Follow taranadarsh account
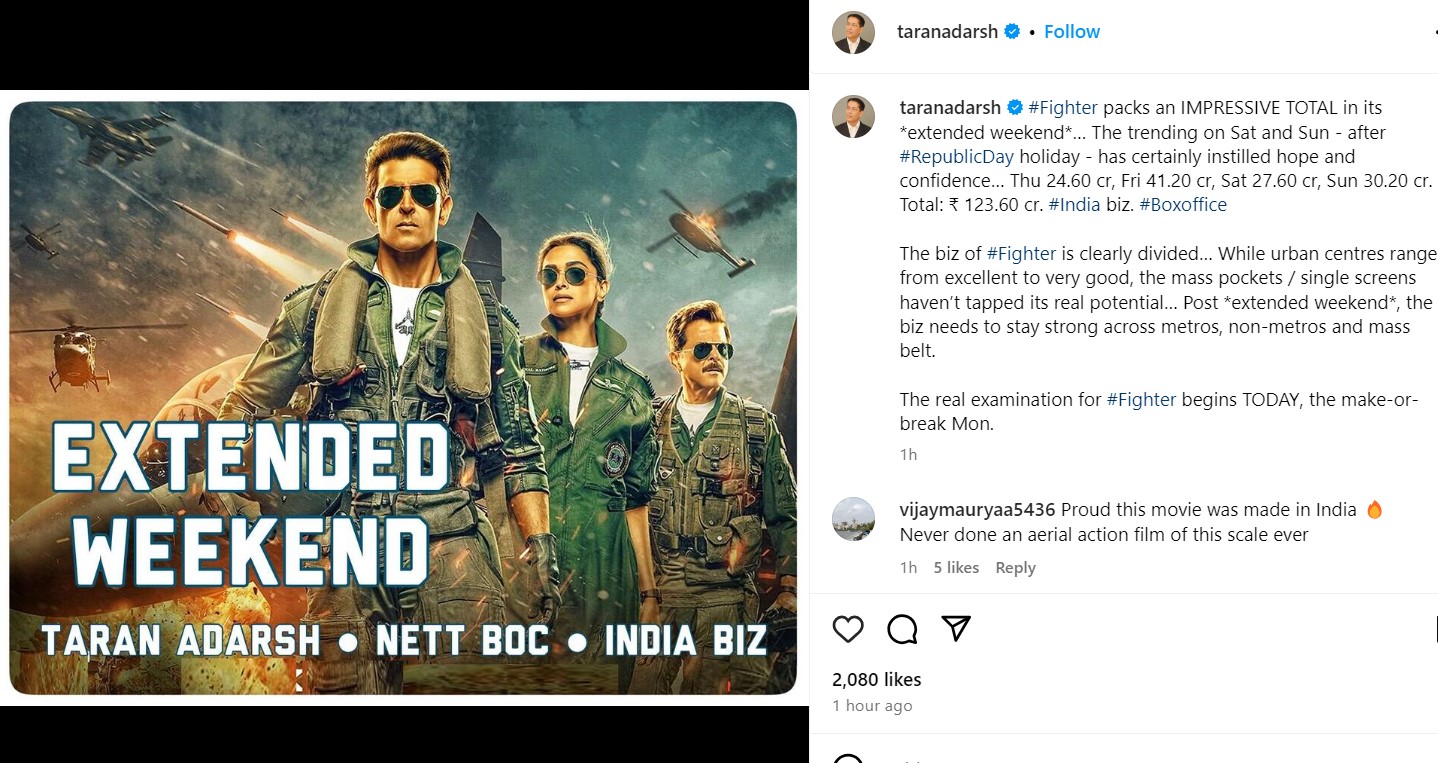The image size is (1438, 763). (x=1072, y=32)
